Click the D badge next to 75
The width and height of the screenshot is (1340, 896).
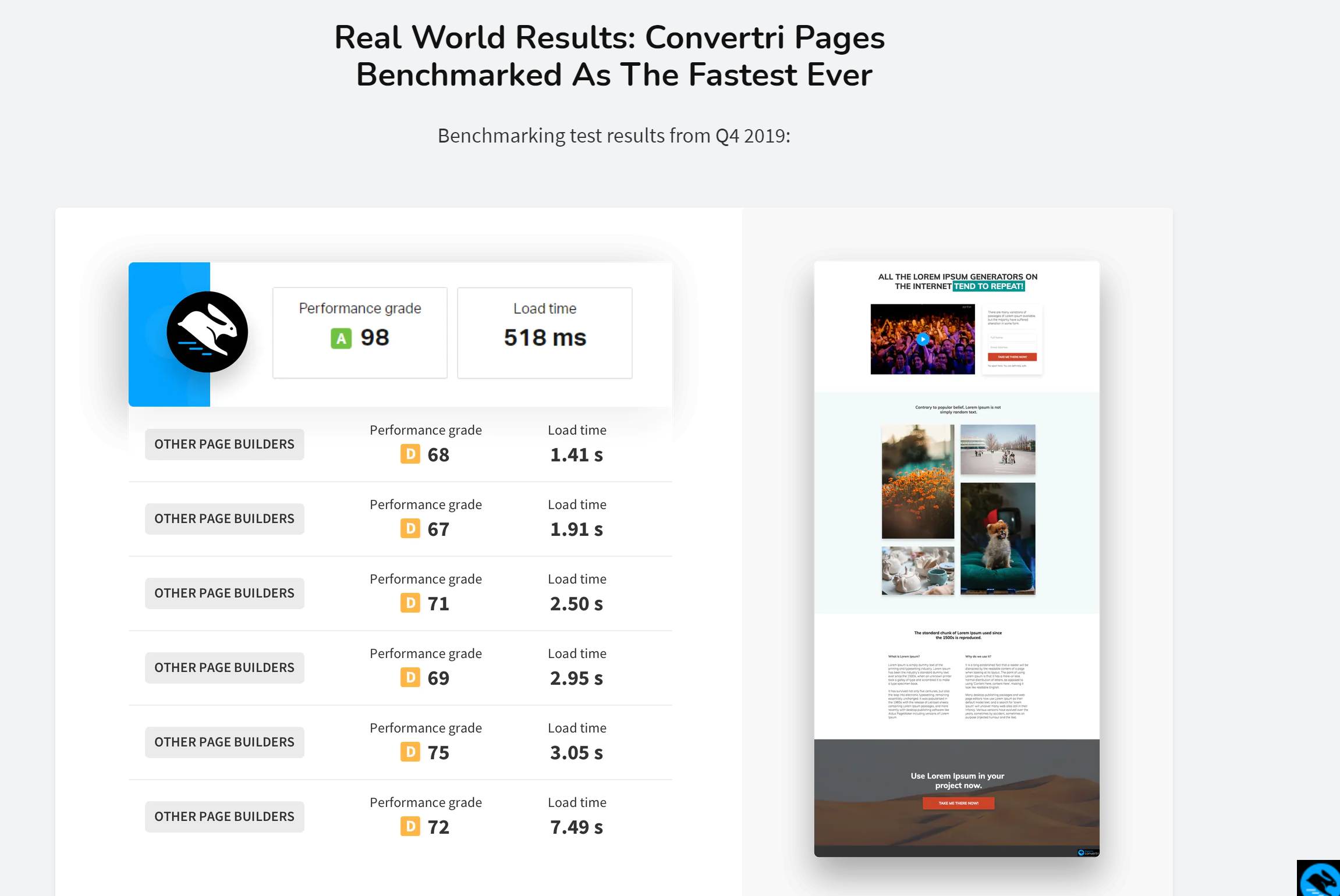point(410,752)
